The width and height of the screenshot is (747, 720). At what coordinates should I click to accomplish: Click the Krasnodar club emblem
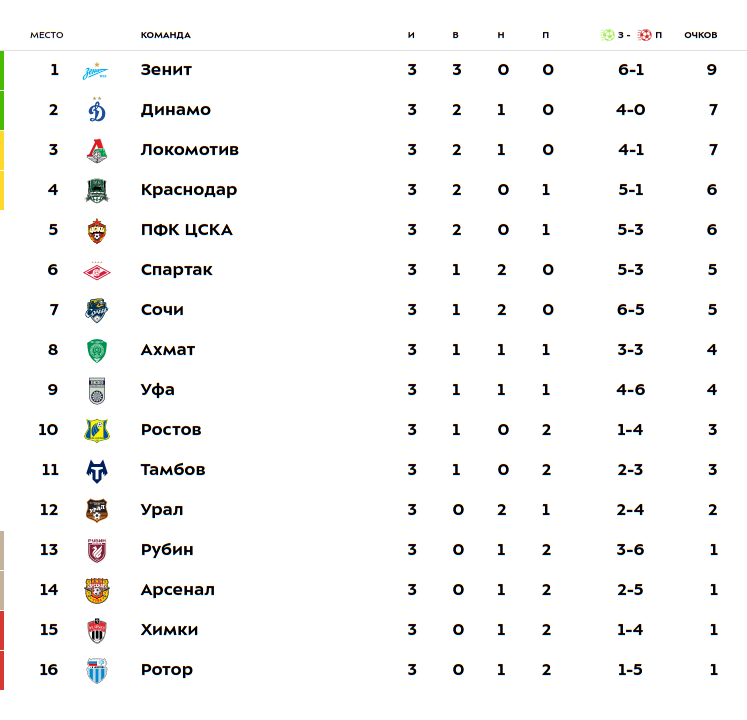pyautogui.click(x=97, y=190)
